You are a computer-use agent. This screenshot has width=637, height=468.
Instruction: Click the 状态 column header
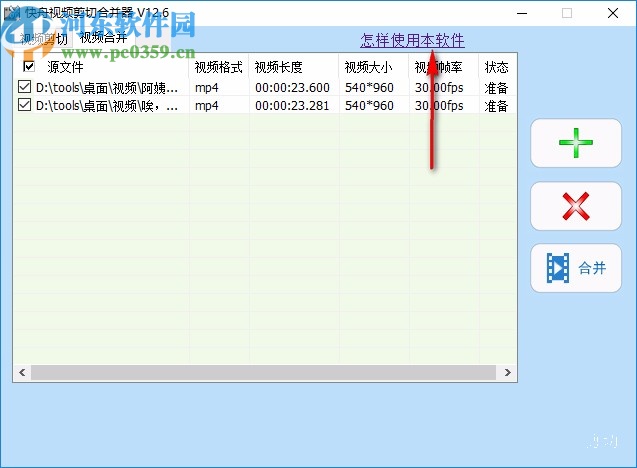click(x=496, y=67)
